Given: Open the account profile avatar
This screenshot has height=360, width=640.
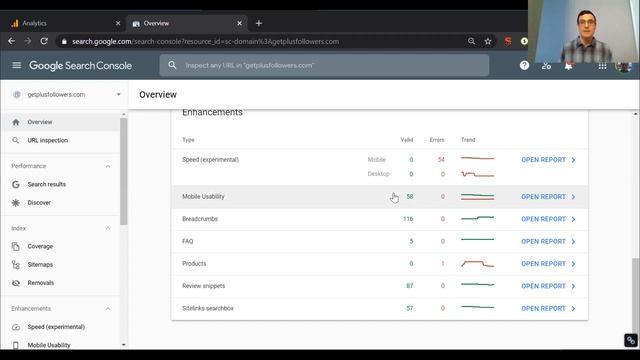Looking at the screenshot, I should tap(623, 67).
